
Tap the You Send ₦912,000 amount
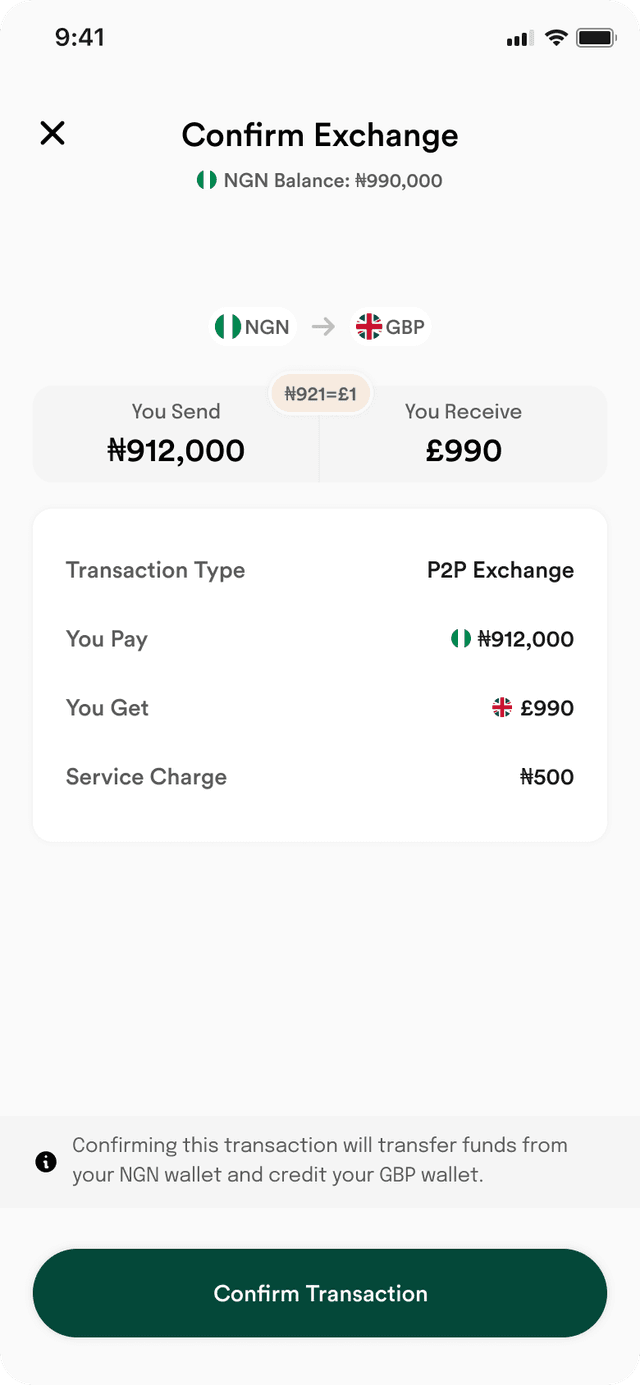[x=176, y=451]
